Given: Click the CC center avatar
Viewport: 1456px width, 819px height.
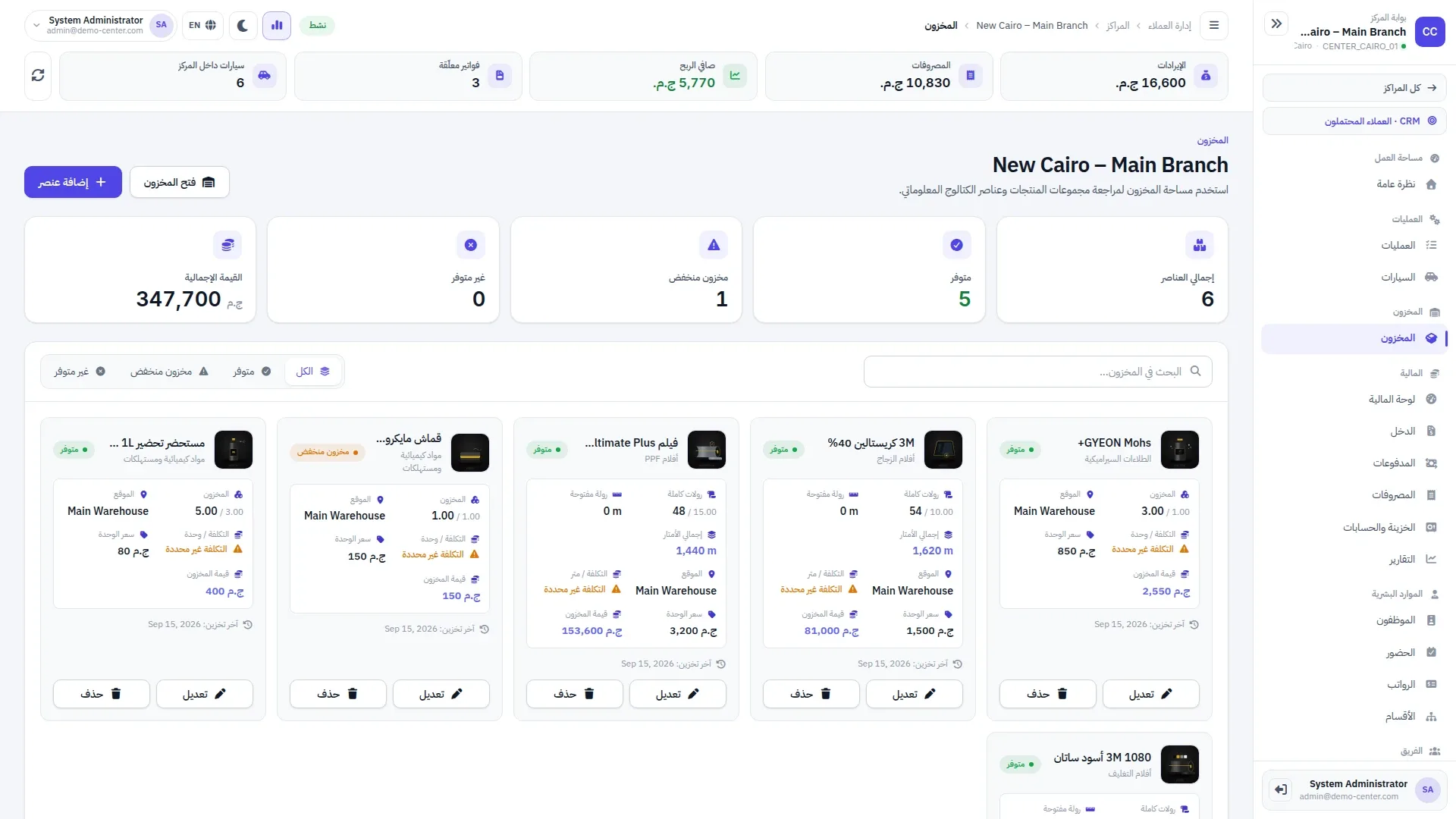Looking at the screenshot, I should (1429, 32).
